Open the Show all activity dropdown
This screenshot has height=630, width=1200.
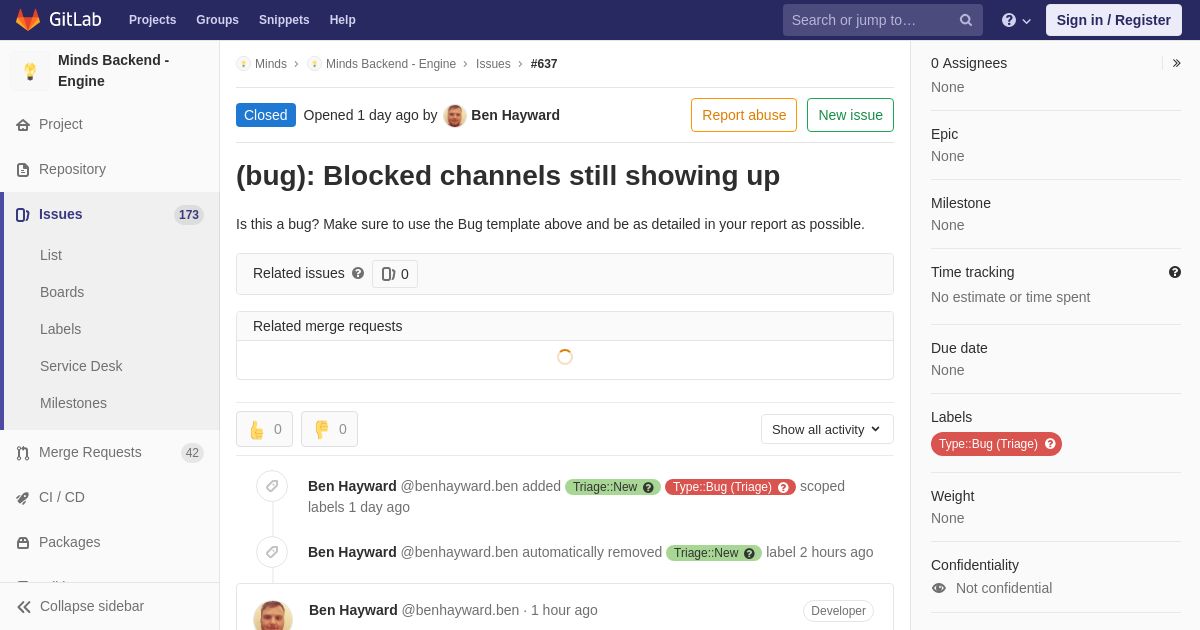(x=827, y=429)
